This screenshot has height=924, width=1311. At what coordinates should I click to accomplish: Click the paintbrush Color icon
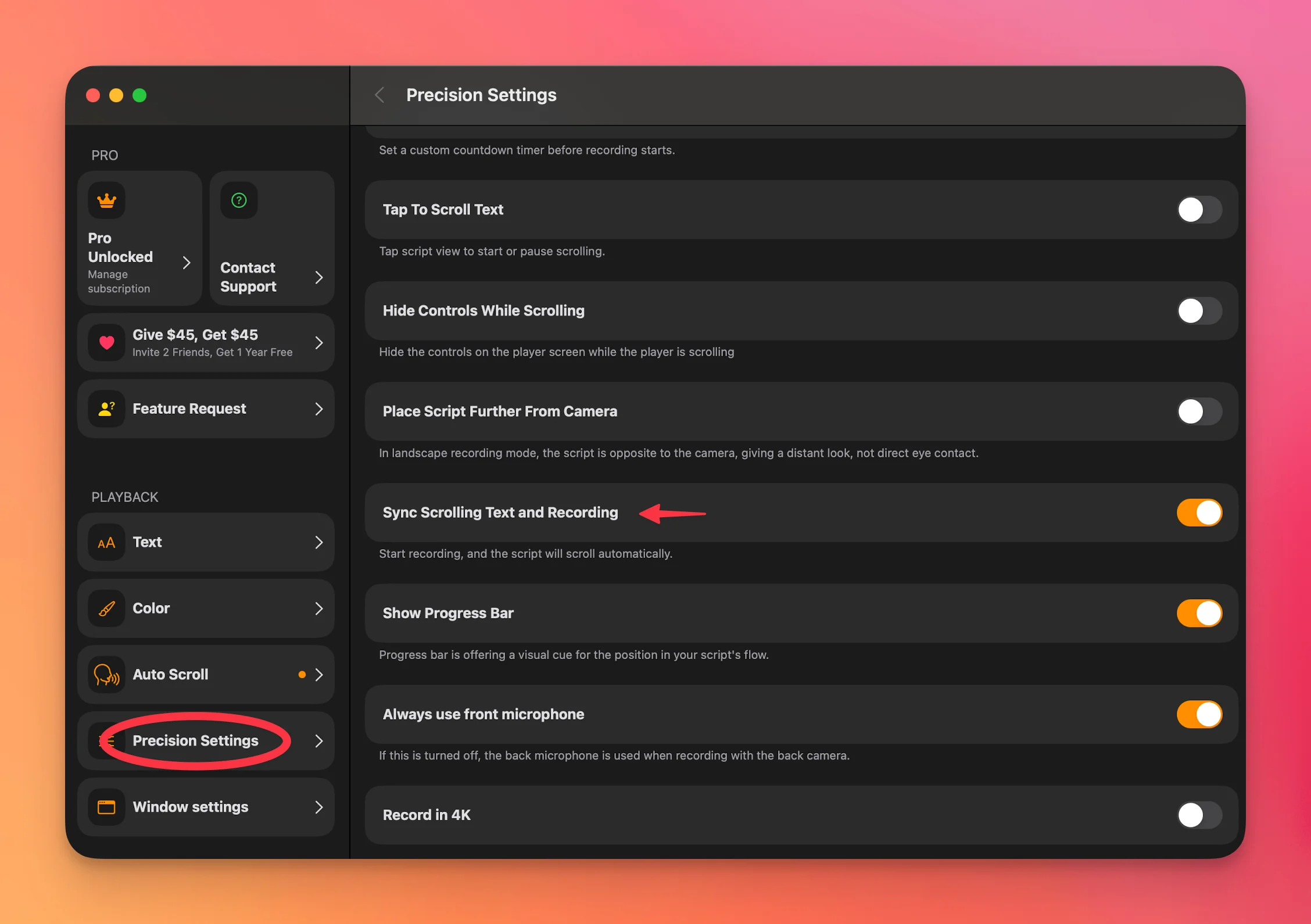106,608
